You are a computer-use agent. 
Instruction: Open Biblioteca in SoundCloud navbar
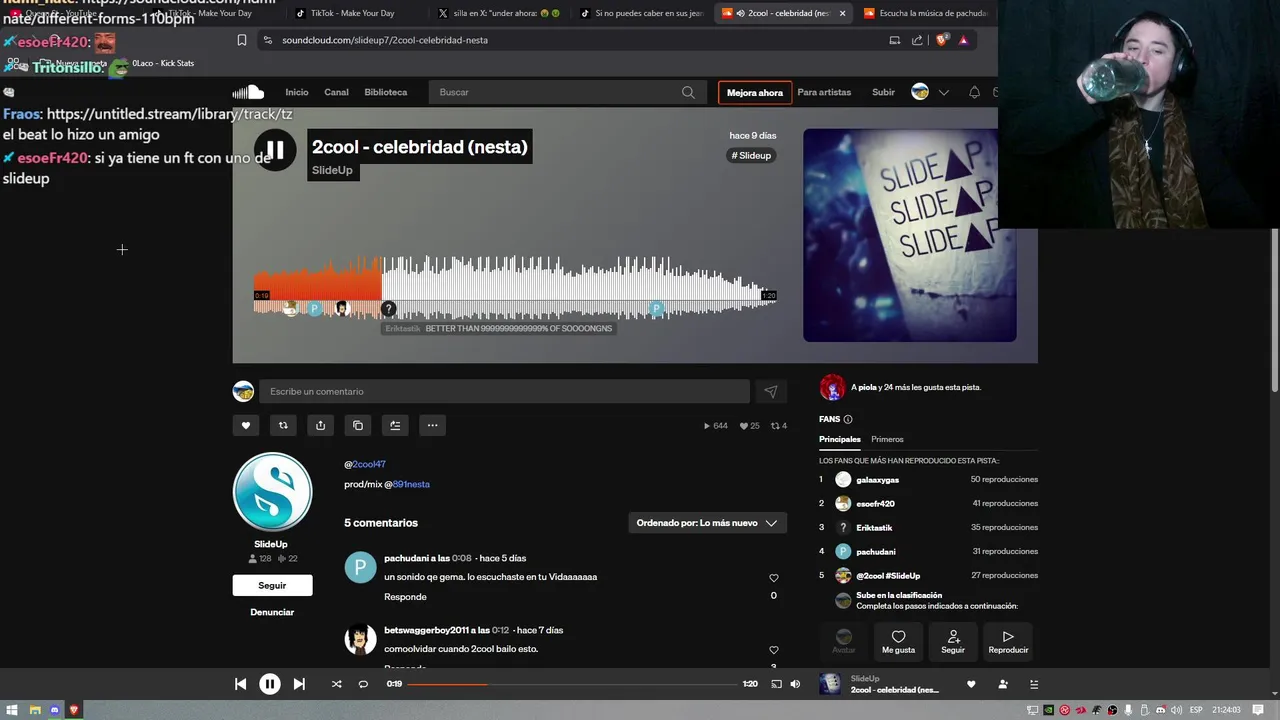coord(386,92)
